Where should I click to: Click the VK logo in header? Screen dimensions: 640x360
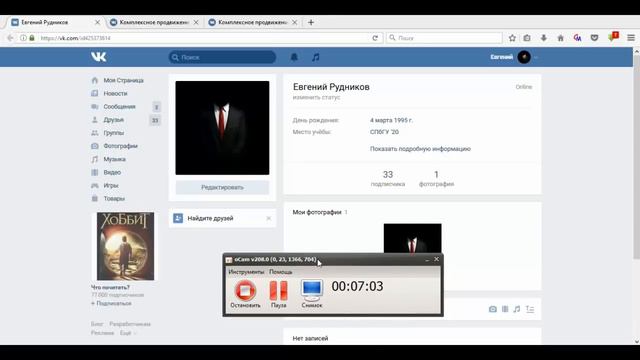[x=98, y=57]
